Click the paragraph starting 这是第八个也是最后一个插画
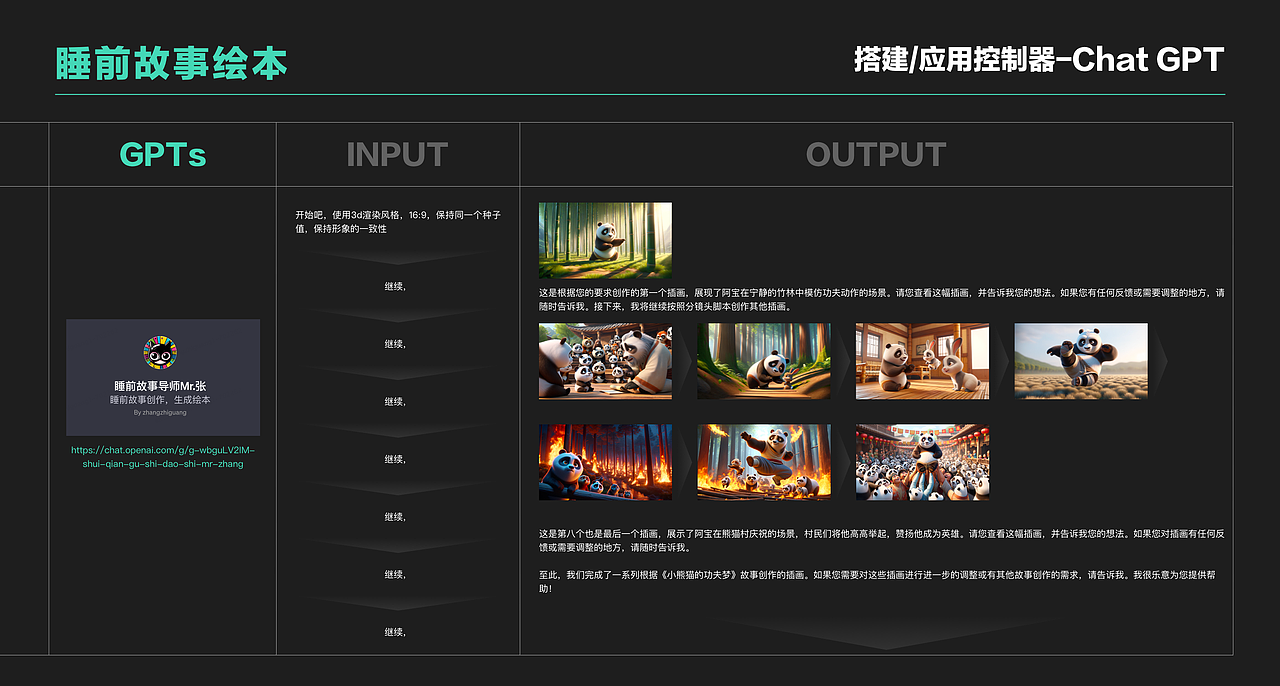This screenshot has width=1280, height=686. pyautogui.click(x=881, y=541)
